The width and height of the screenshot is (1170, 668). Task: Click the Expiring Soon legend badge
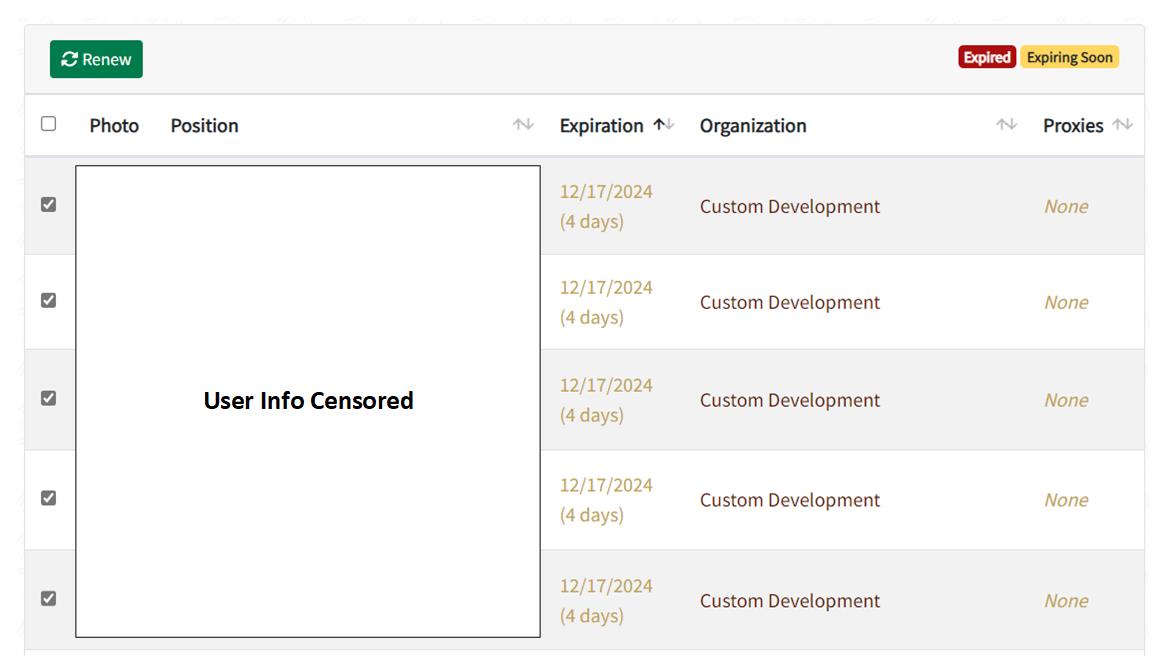1069,57
